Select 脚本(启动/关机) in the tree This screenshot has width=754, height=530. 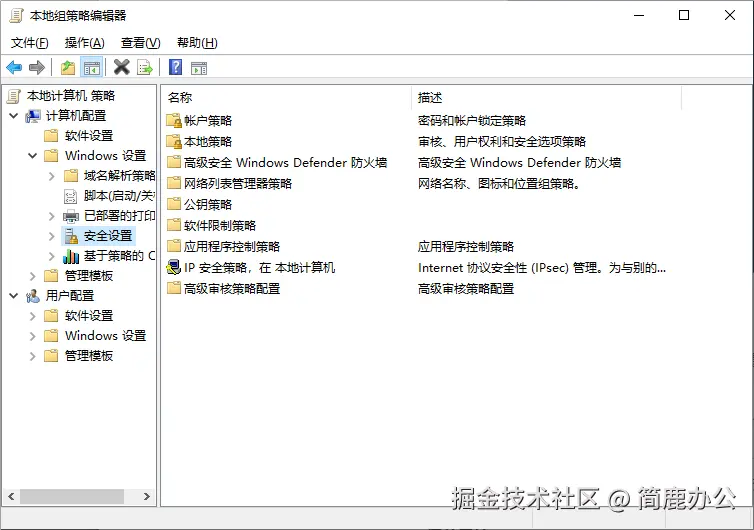tap(118, 196)
